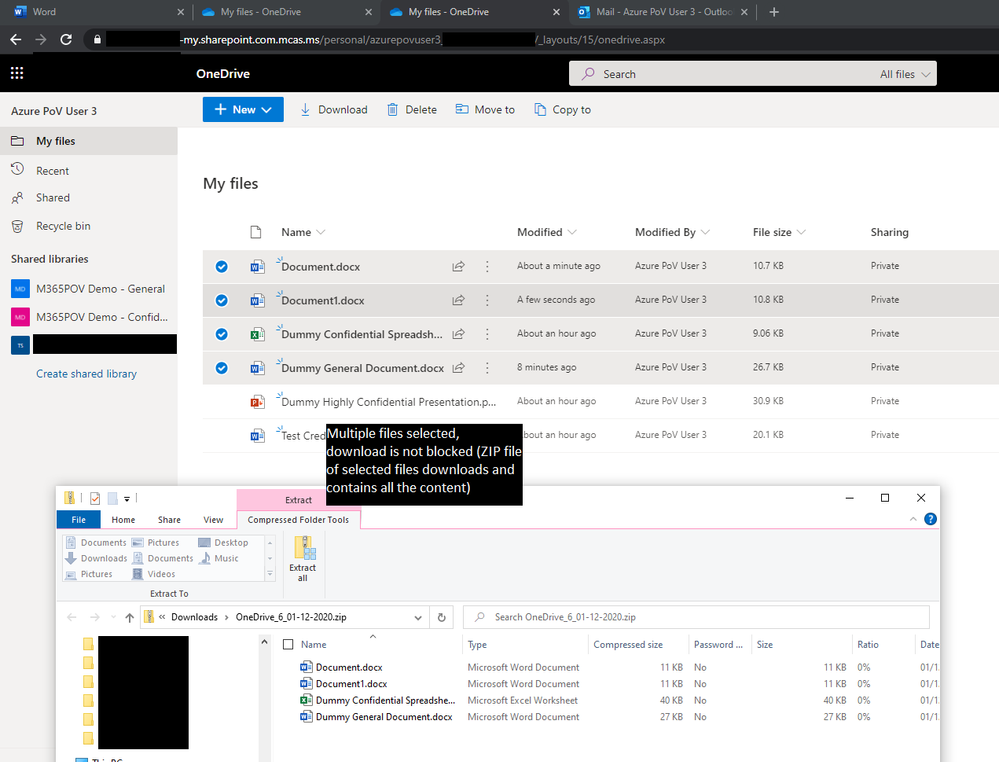Screen dimensions: 999x762
Task: Open Dummy Highly Confidential Presentation file name
Action: (x=389, y=402)
